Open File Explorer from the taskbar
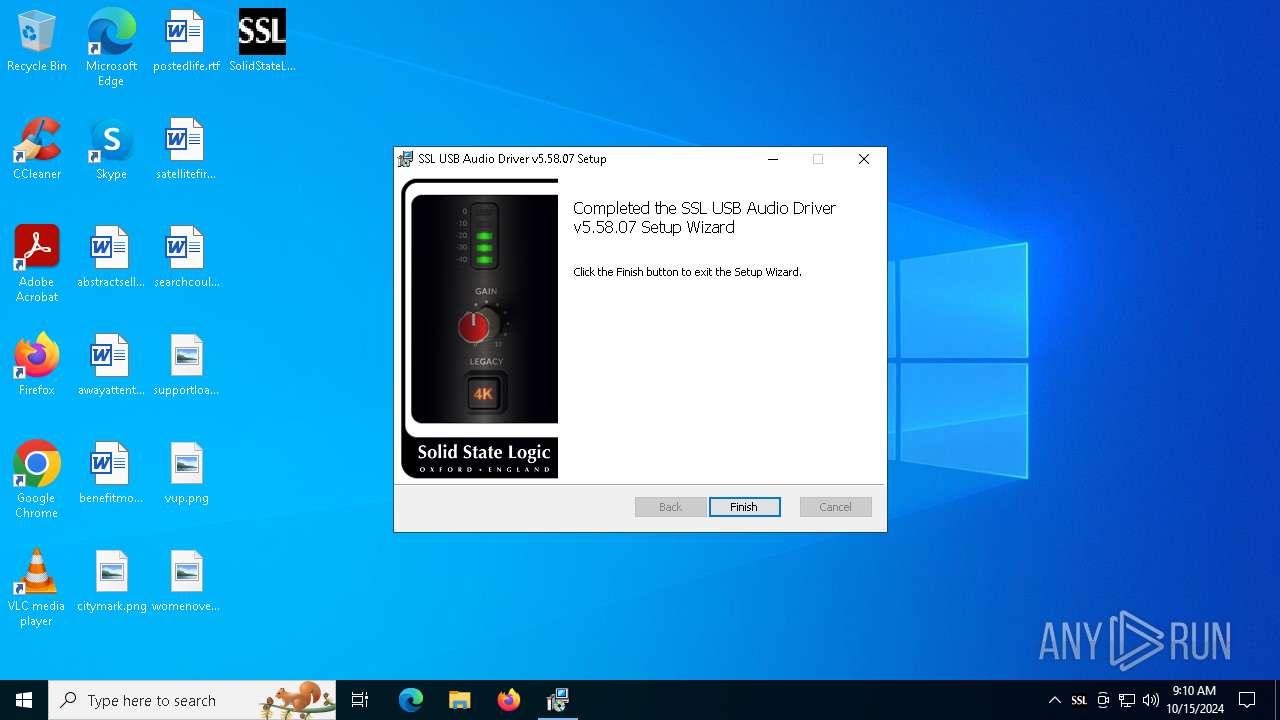 point(459,700)
